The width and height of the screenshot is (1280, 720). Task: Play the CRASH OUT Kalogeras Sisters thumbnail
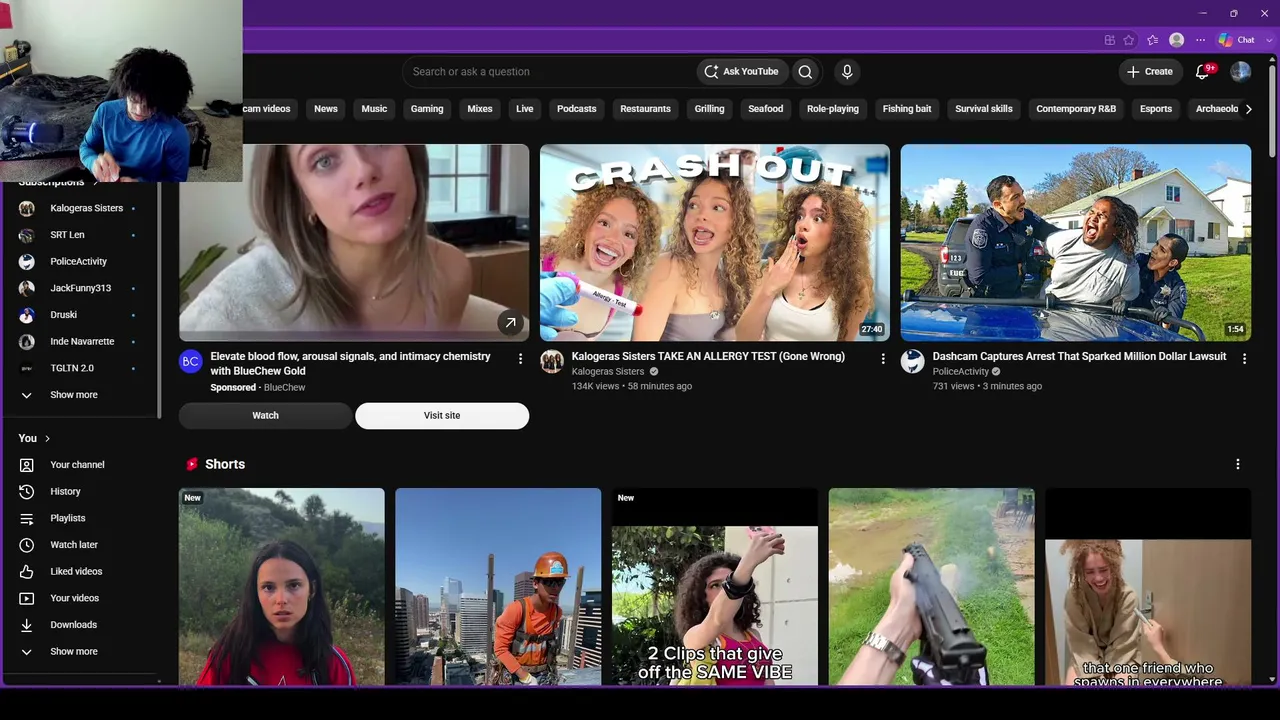[x=715, y=243]
